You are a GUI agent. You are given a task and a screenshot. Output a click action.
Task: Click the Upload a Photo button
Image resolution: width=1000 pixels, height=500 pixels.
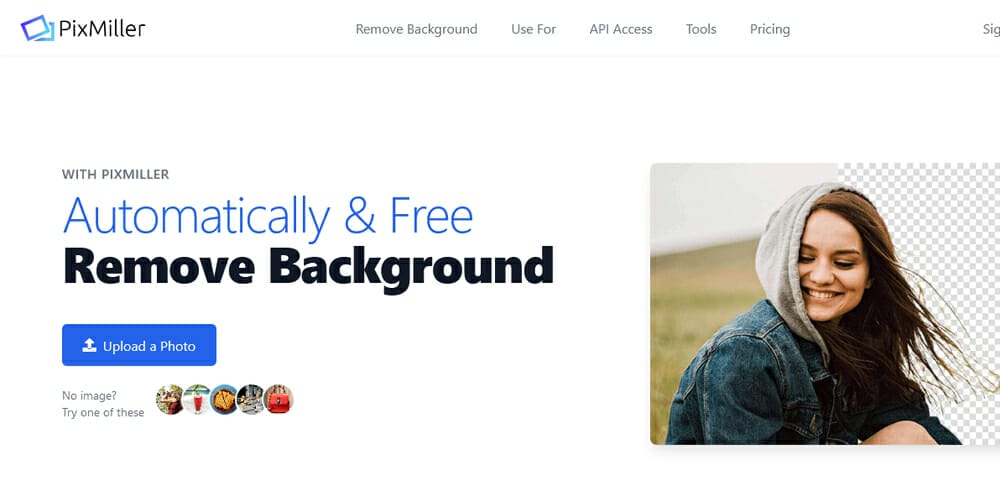click(x=139, y=345)
